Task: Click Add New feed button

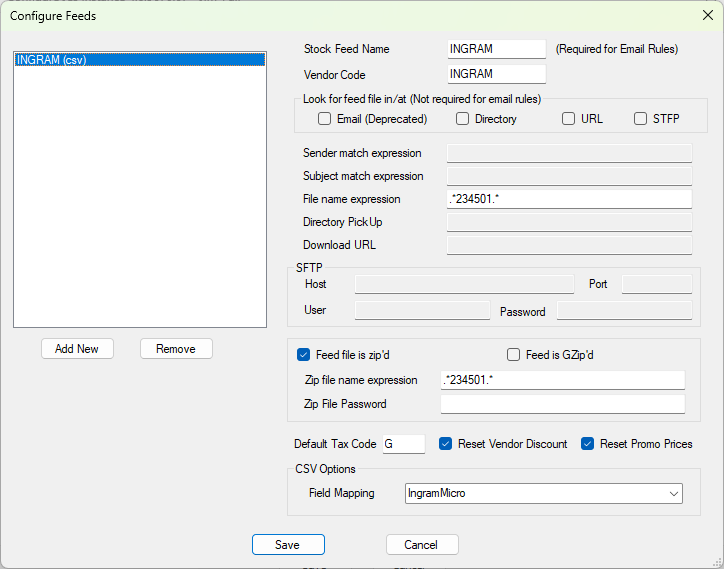Action: click(x=77, y=349)
